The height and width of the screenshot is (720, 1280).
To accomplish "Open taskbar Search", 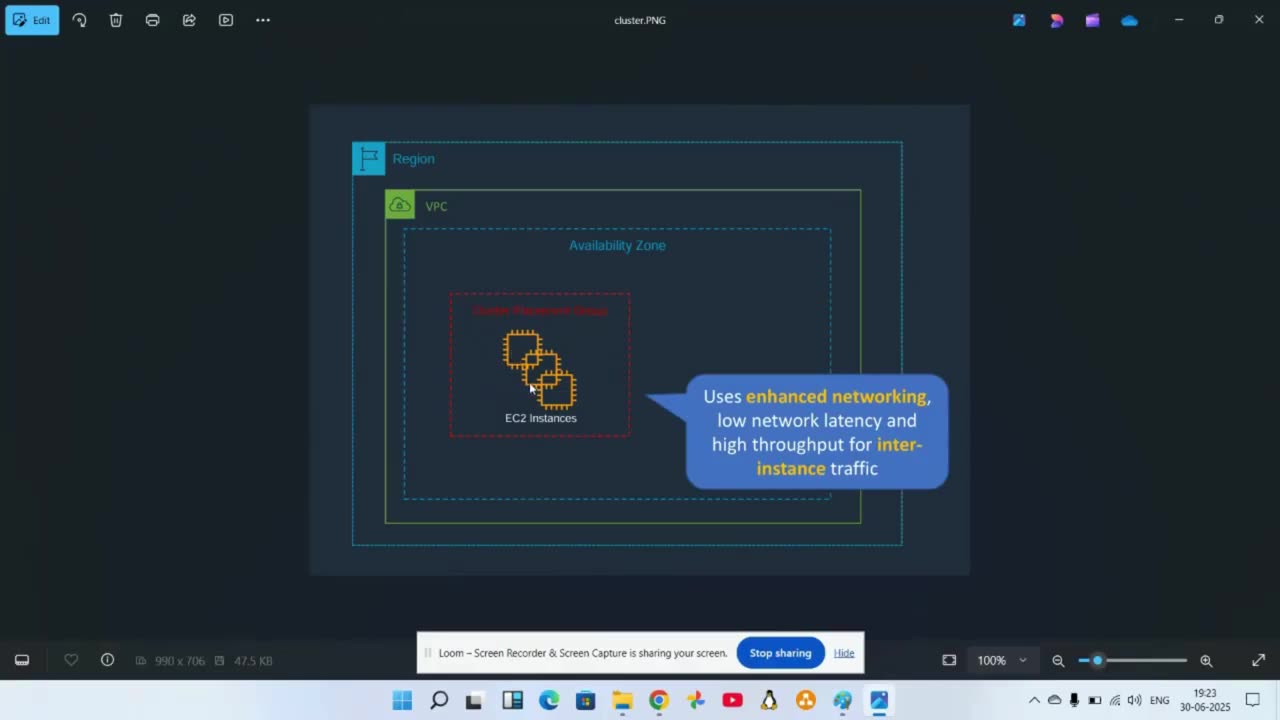I will pos(439,700).
